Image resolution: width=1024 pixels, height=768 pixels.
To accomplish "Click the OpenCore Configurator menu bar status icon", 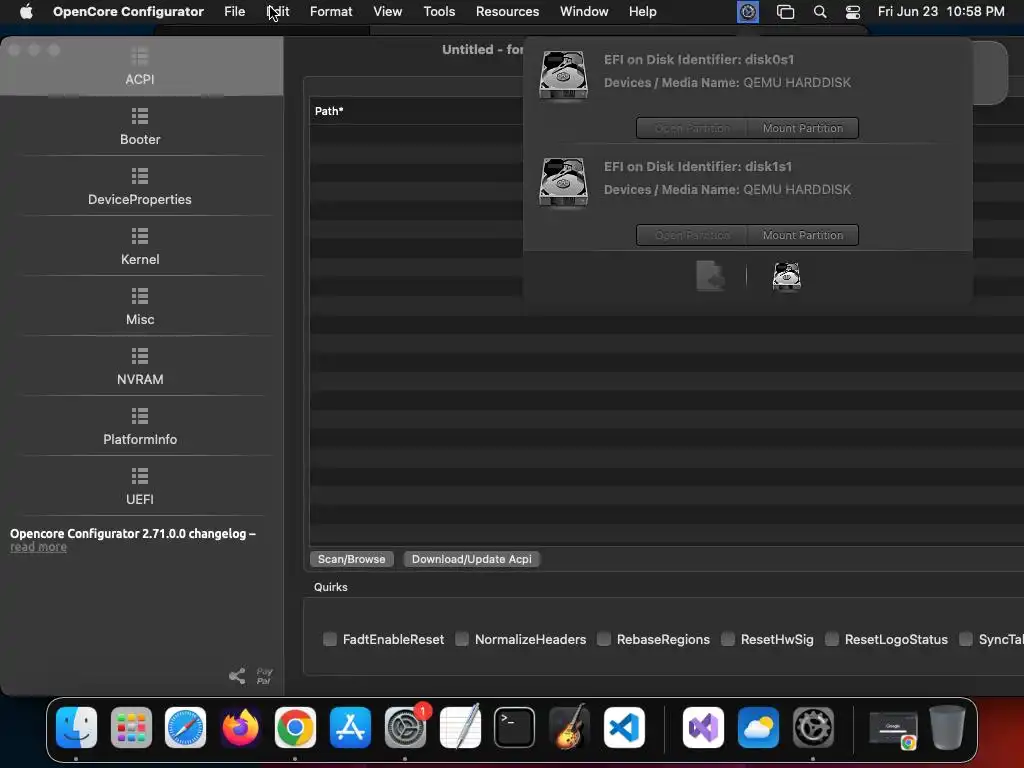I will pos(748,12).
